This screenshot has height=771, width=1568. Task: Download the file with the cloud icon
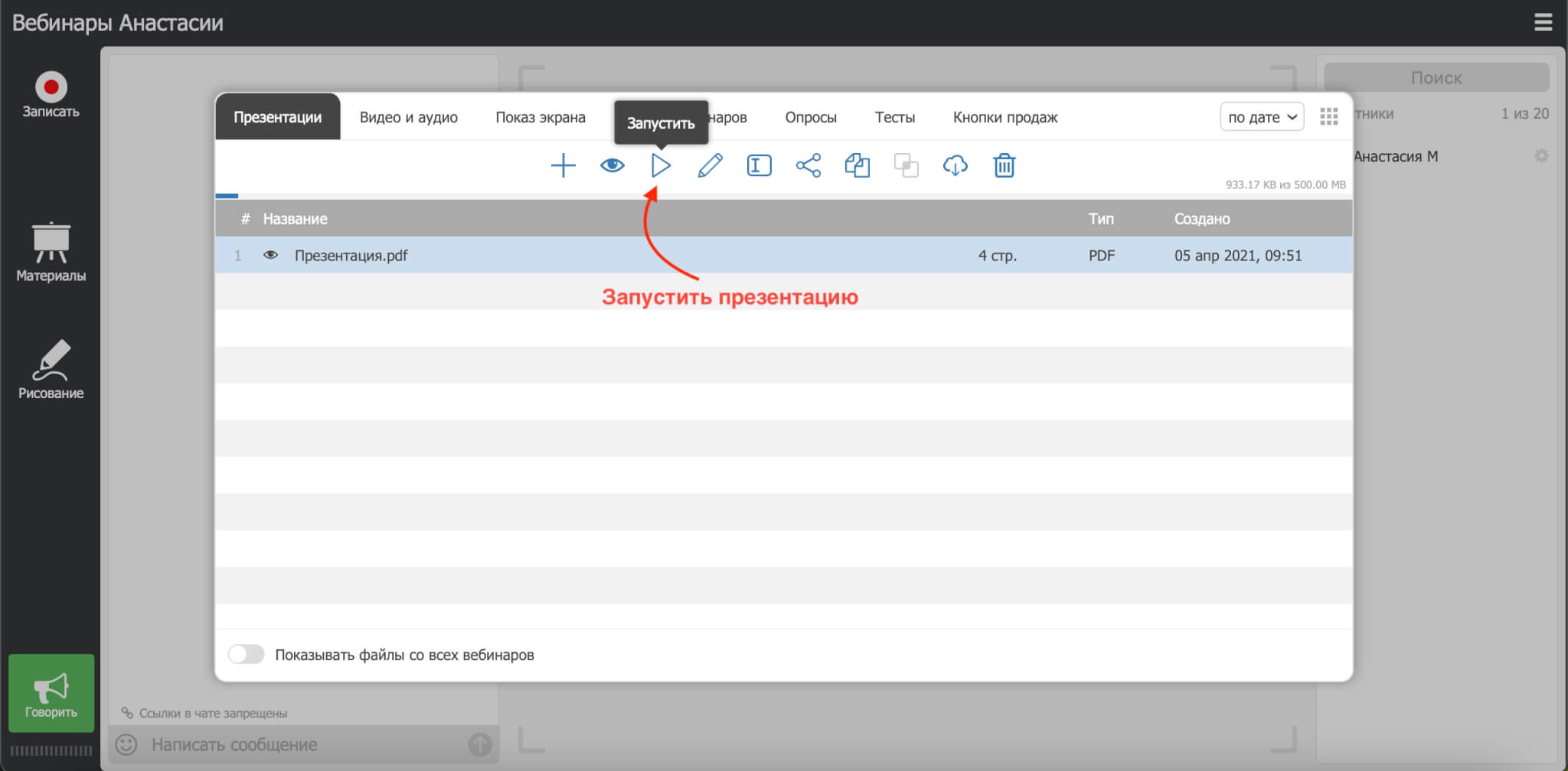pos(955,165)
